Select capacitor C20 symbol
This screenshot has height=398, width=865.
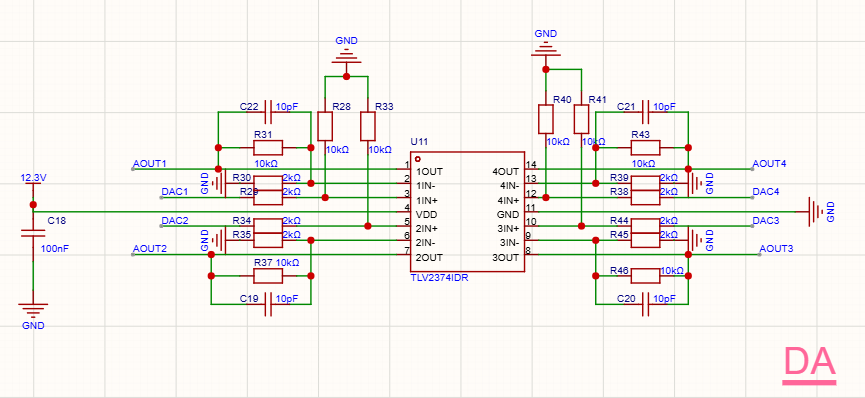click(x=645, y=304)
